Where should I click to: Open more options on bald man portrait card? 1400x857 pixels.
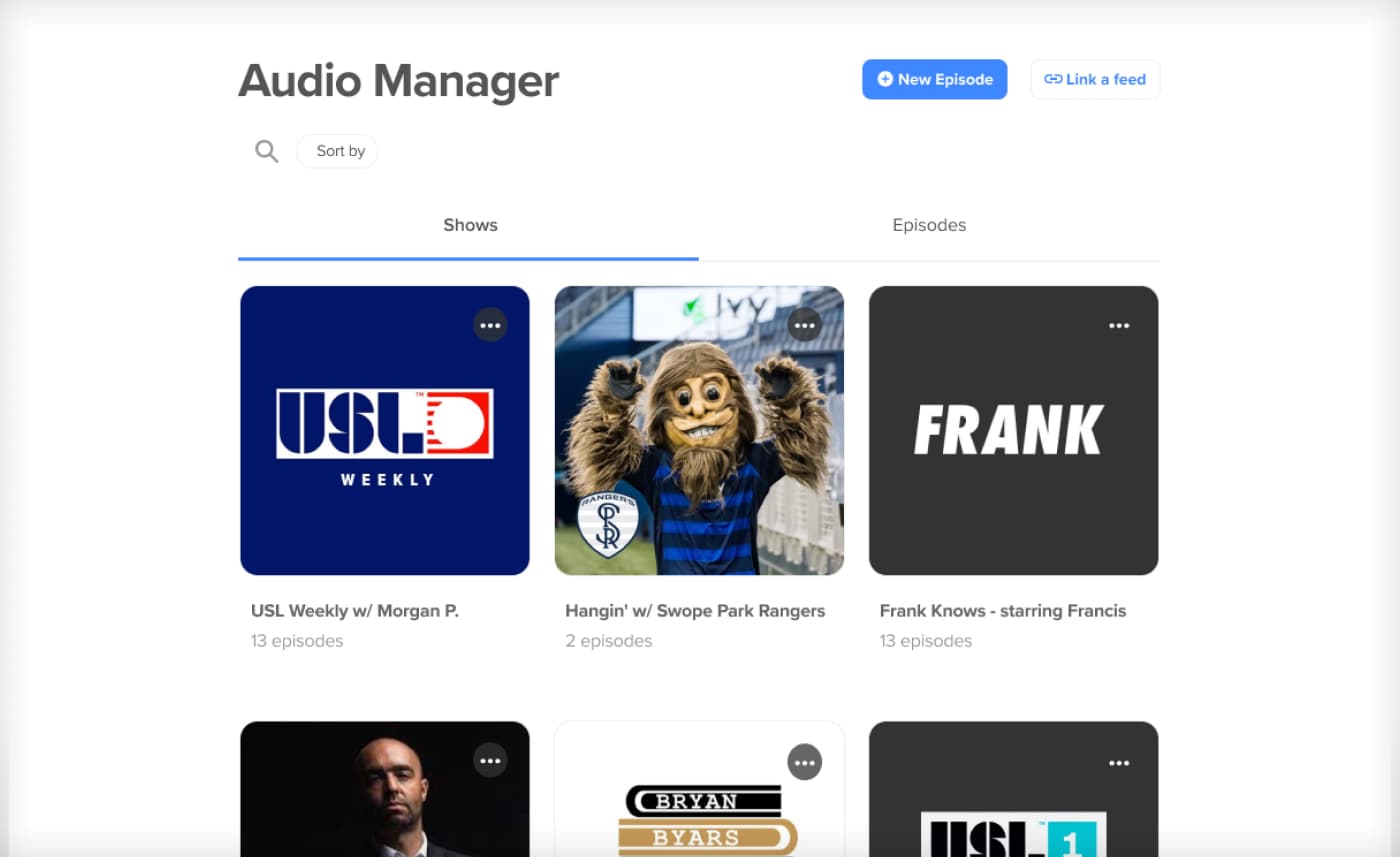tap(490, 761)
